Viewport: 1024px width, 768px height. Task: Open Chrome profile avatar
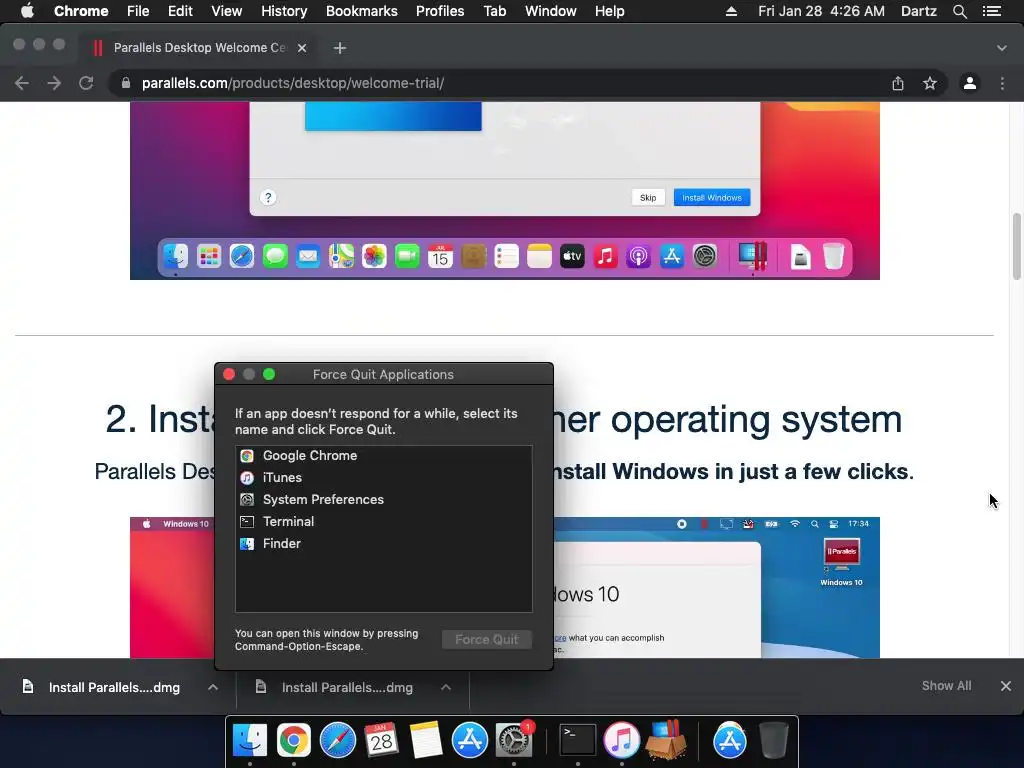(970, 83)
